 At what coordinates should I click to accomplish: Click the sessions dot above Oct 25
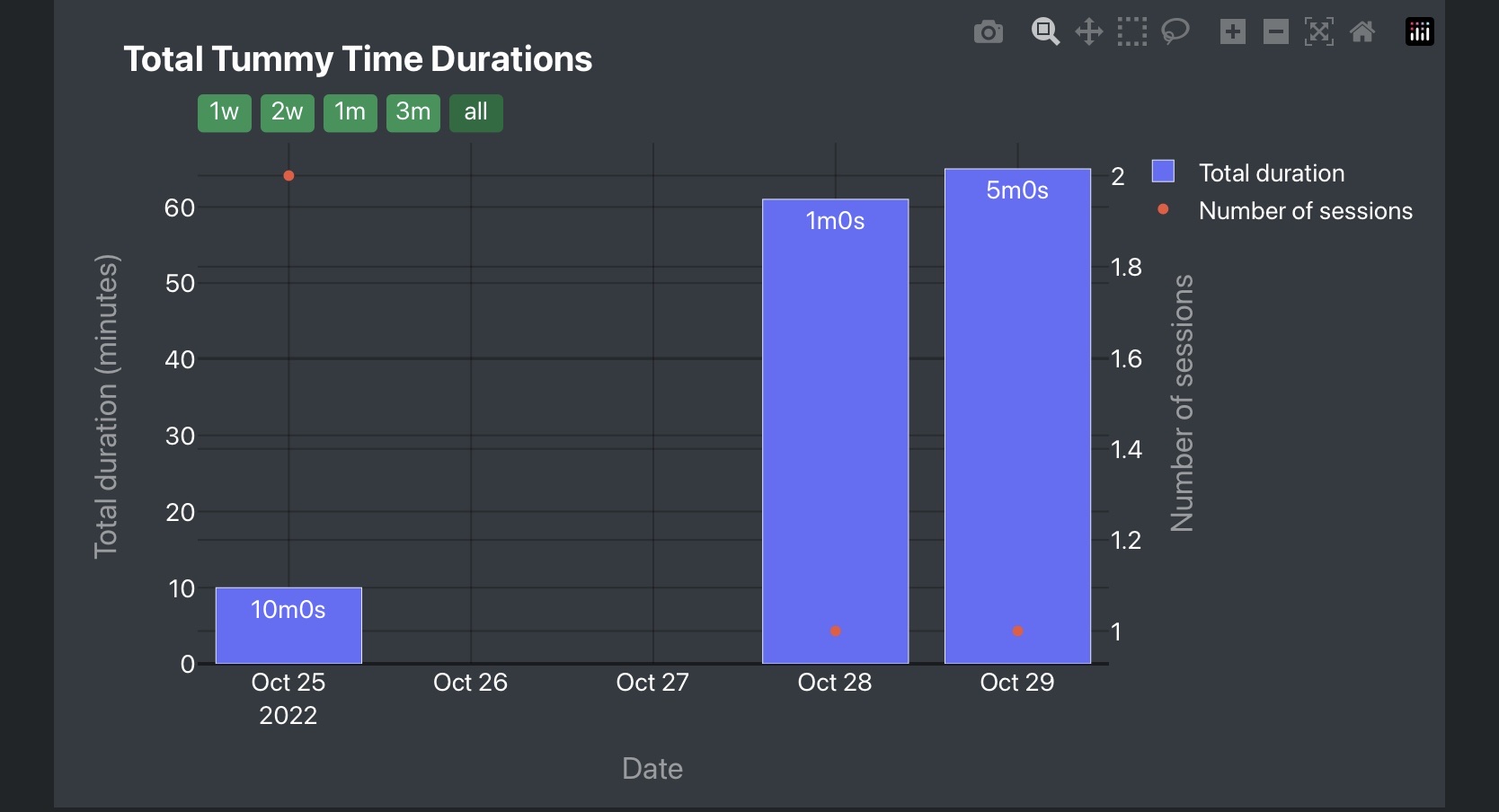pos(288,176)
